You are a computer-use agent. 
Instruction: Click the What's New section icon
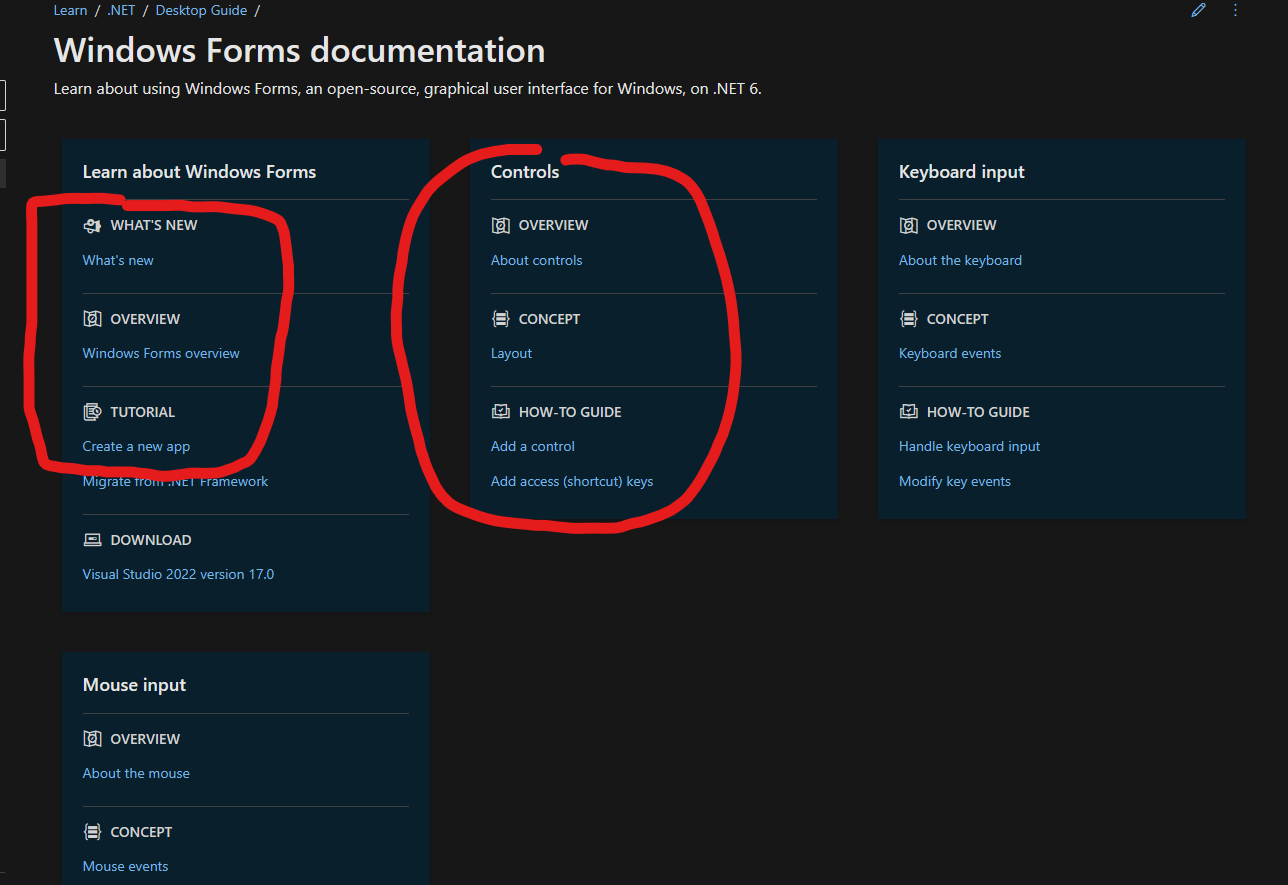(92, 226)
